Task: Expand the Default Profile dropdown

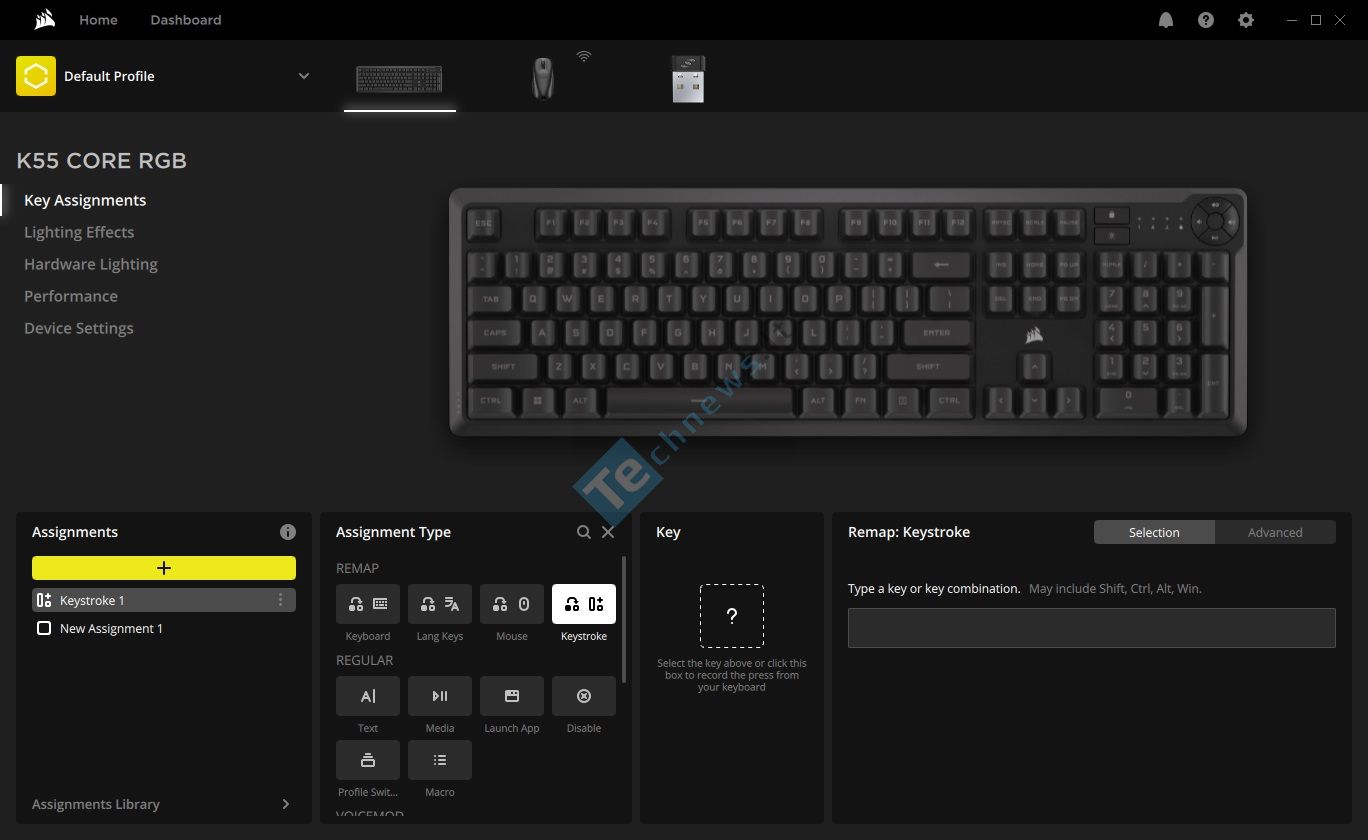Action: [x=304, y=76]
